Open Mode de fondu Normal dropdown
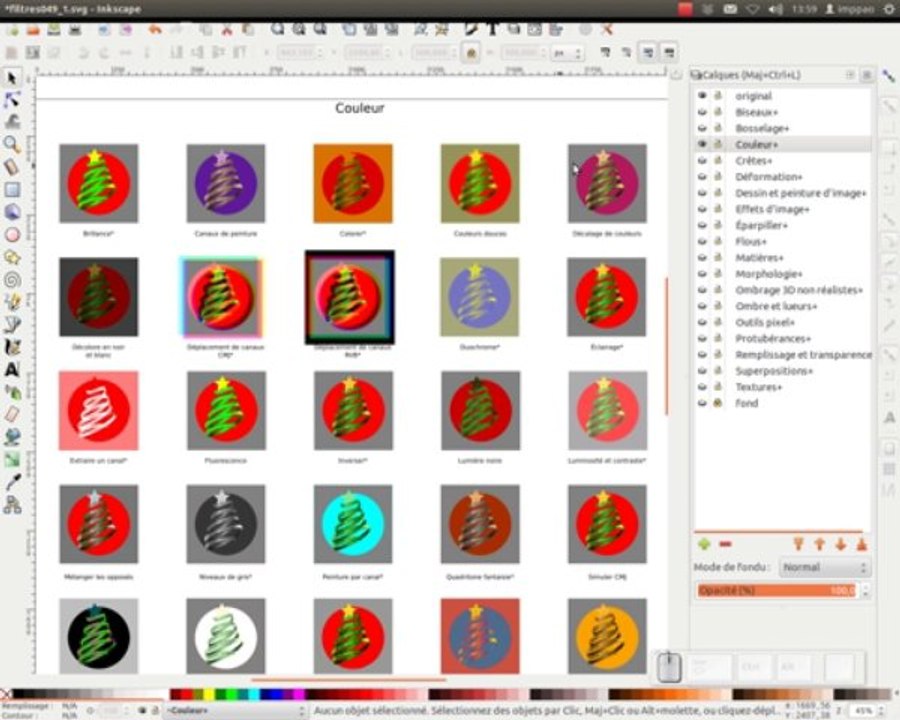 825,567
